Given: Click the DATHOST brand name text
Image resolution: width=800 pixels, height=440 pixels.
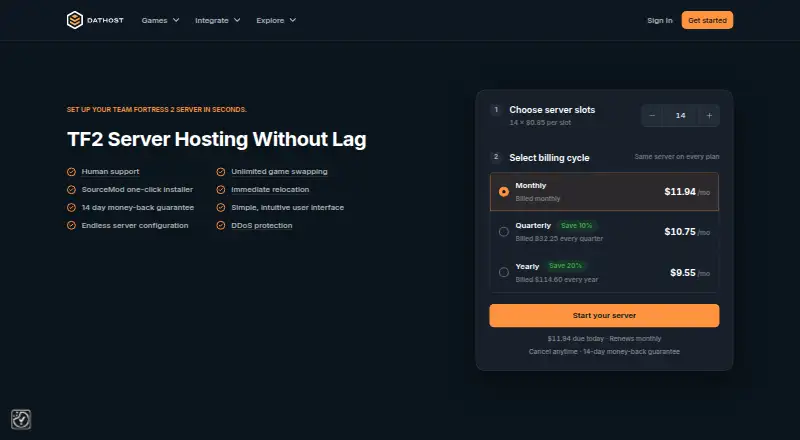Looking at the screenshot, I should [105, 20].
